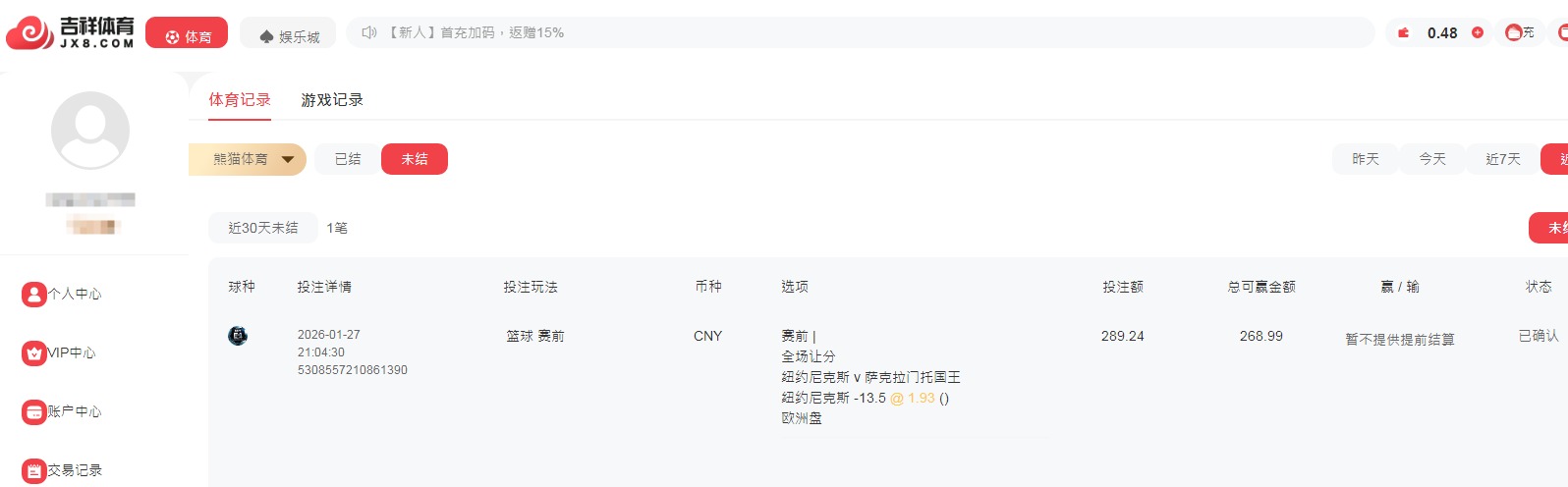Switch to the 体育记录 tab
1568x487 pixels.
240,100
